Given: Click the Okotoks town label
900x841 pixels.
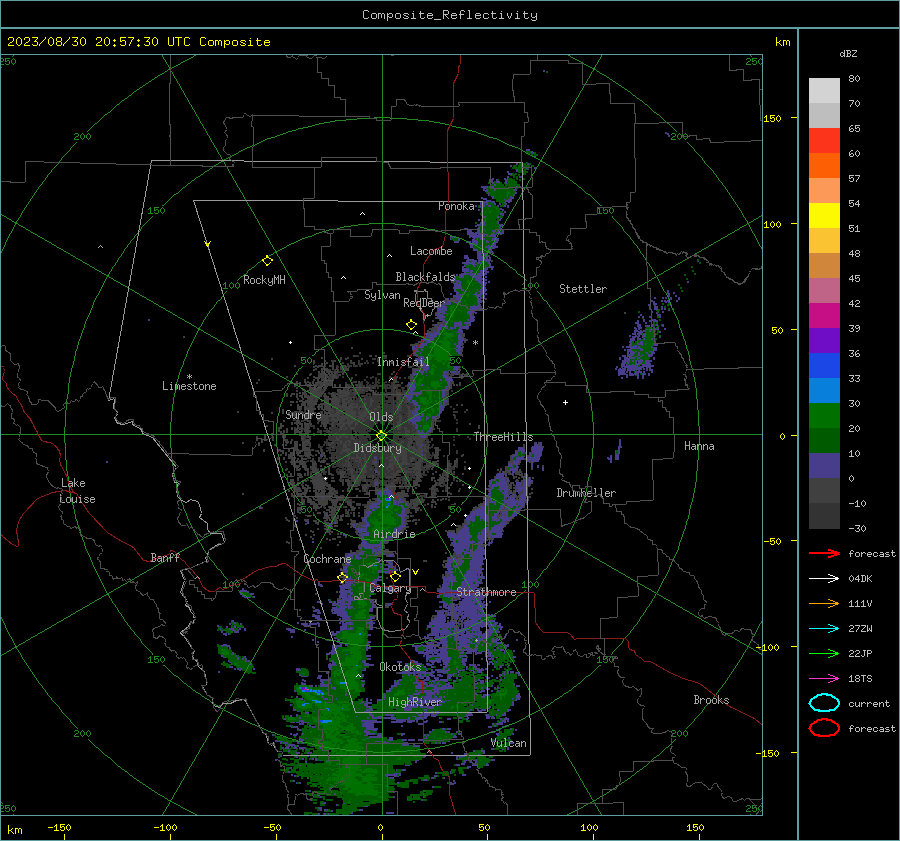Looking at the screenshot, I should coord(400,667).
